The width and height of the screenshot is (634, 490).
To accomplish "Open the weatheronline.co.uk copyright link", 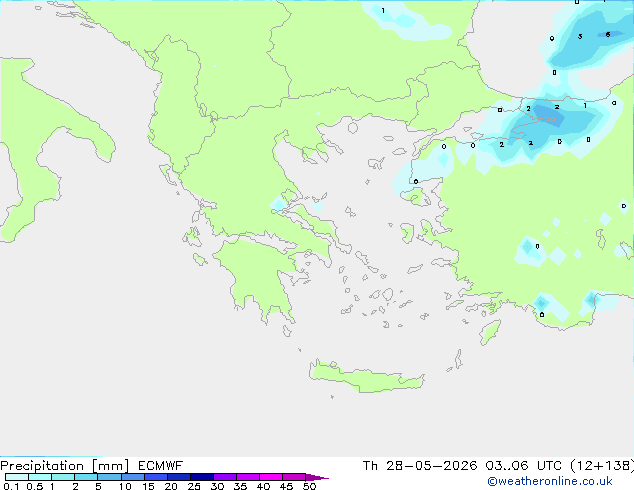I will 549,481.
